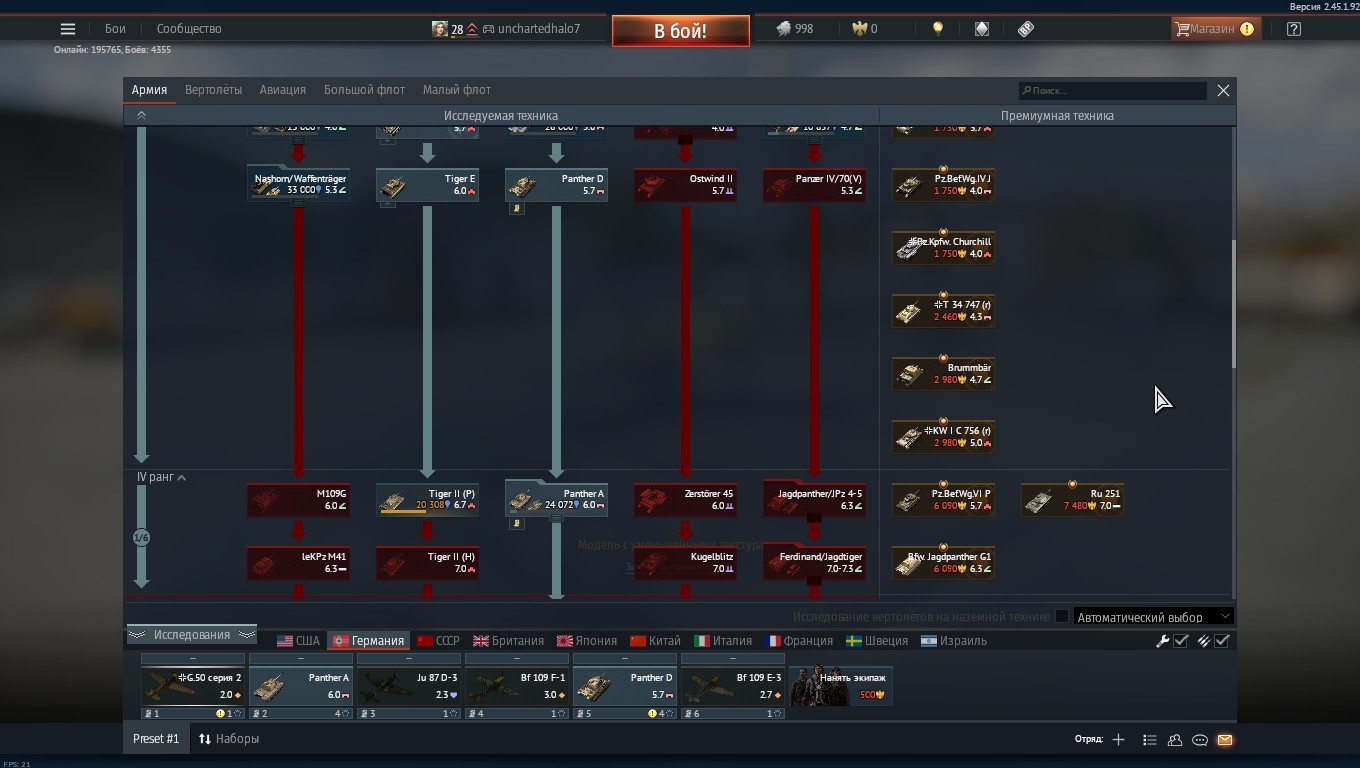The height and width of the screenshot is (768, 1360).
Task: Open the inventory ticket icon
Action: pos(1026,29)
